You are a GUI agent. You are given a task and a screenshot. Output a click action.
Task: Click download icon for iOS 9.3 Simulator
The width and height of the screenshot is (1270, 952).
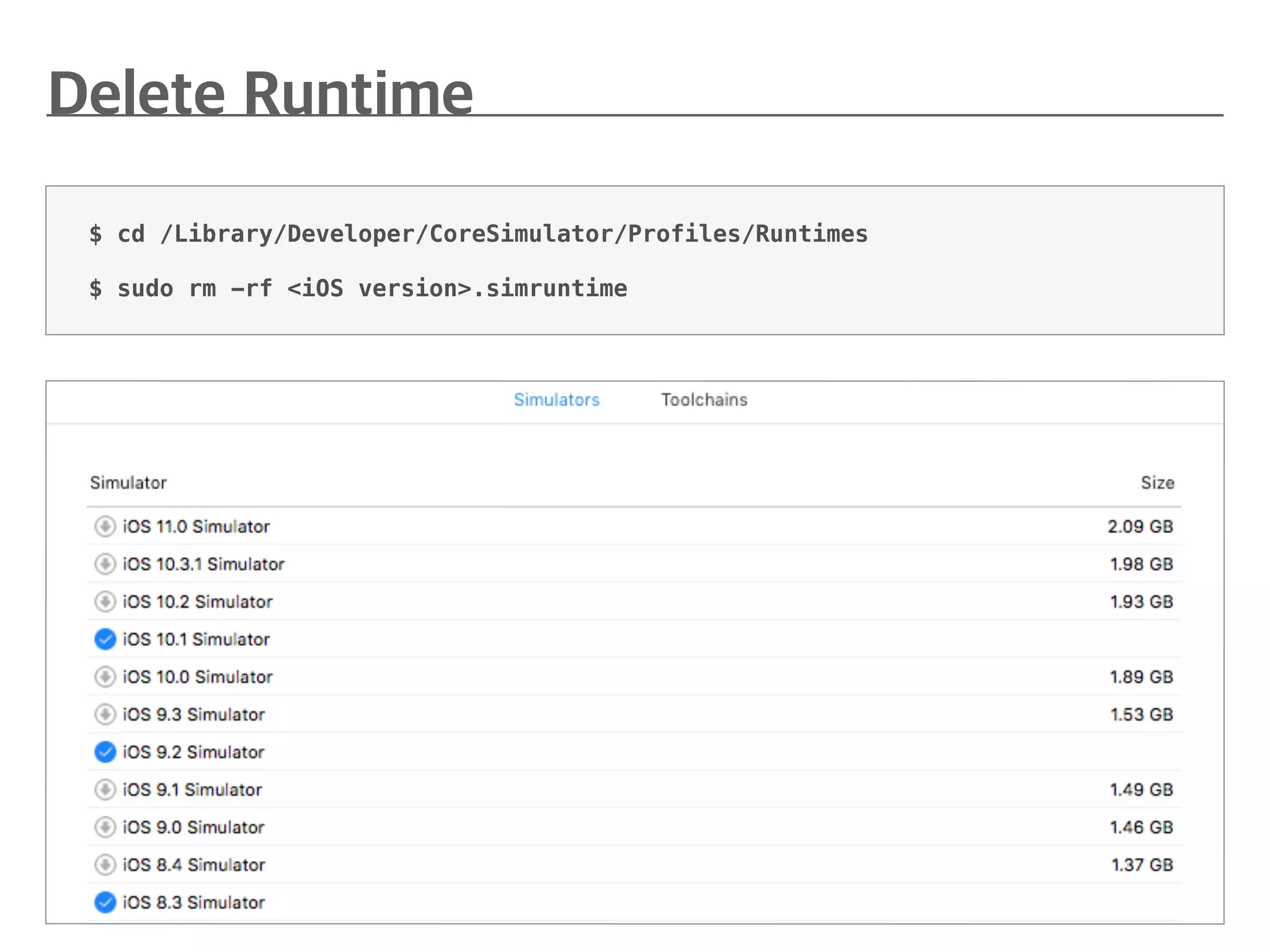pyautogui.click(x=105, y=714)
